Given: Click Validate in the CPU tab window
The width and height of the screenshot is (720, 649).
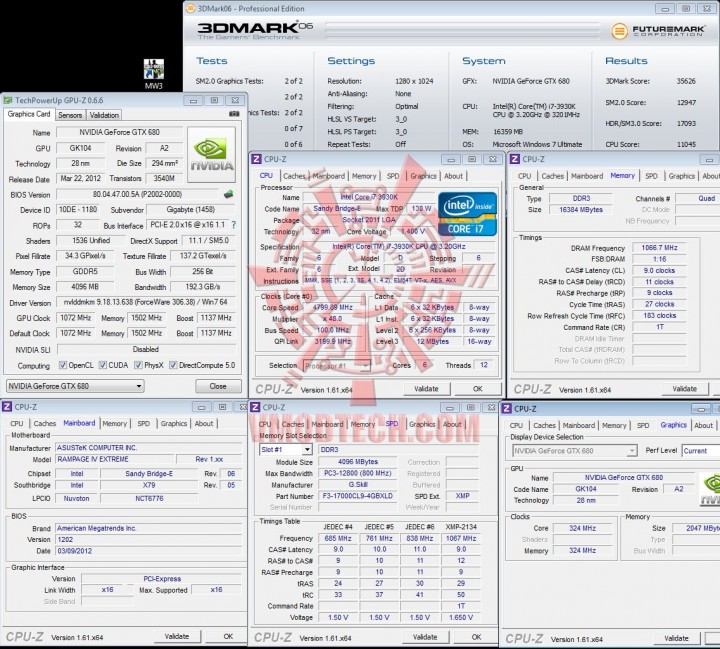Looking at the screenshot, I should (x=427, y=389).
